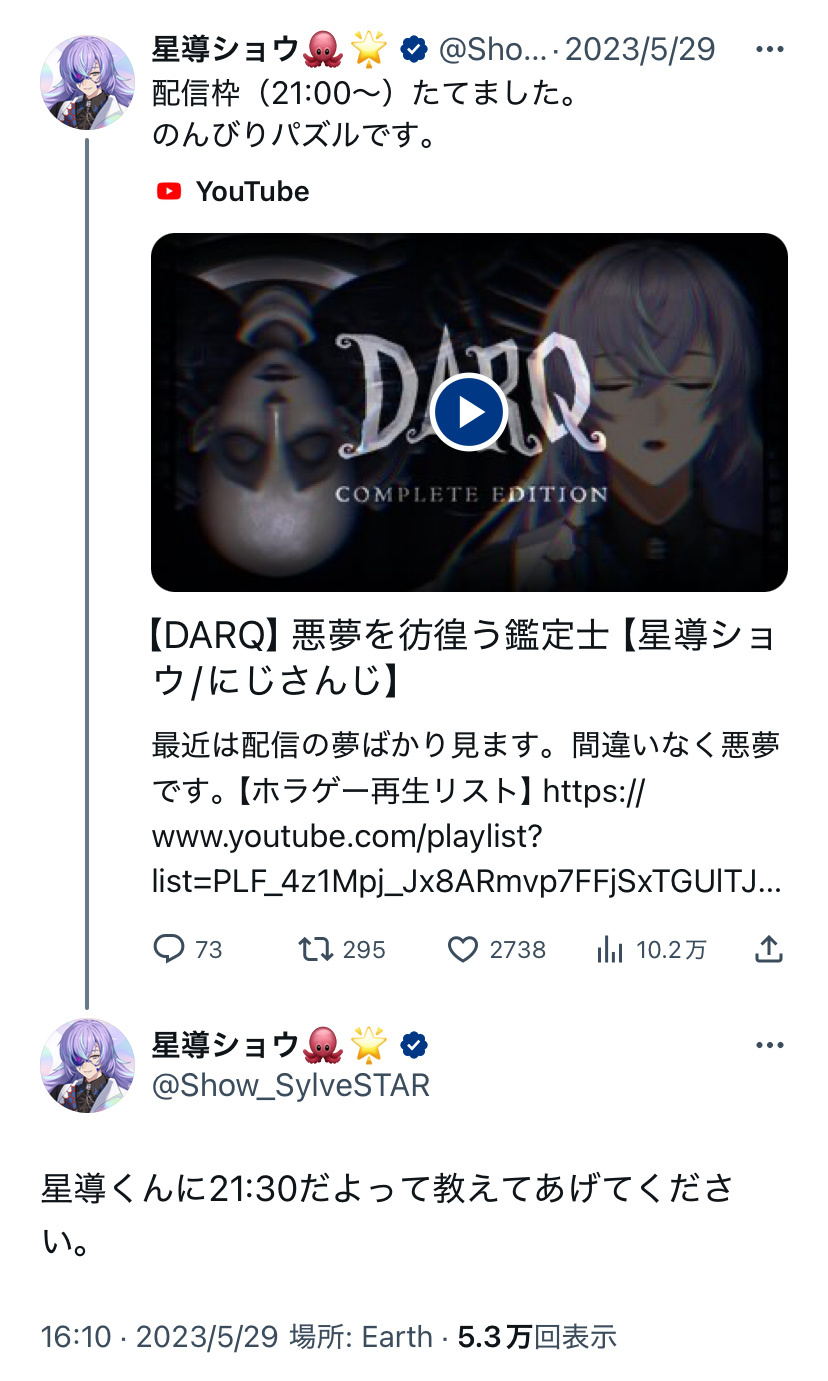Open the second tweet's profile avatar
Screen dimensions: 828x1381
[x=87, y=1066]
